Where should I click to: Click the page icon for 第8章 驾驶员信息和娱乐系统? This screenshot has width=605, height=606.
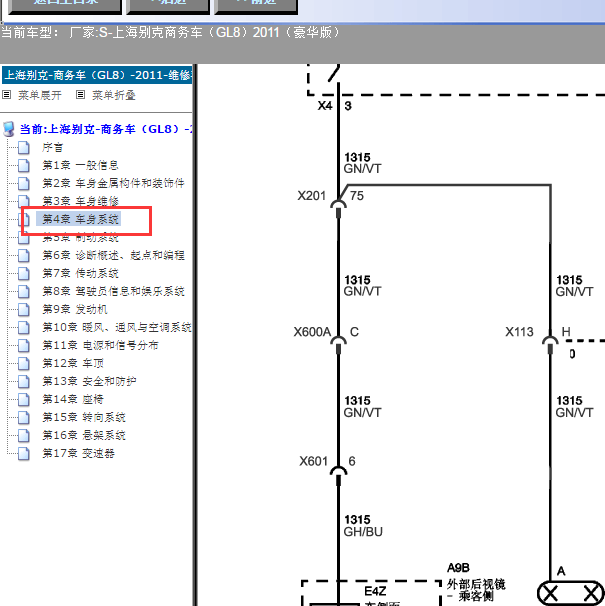(x=24, y=291)
